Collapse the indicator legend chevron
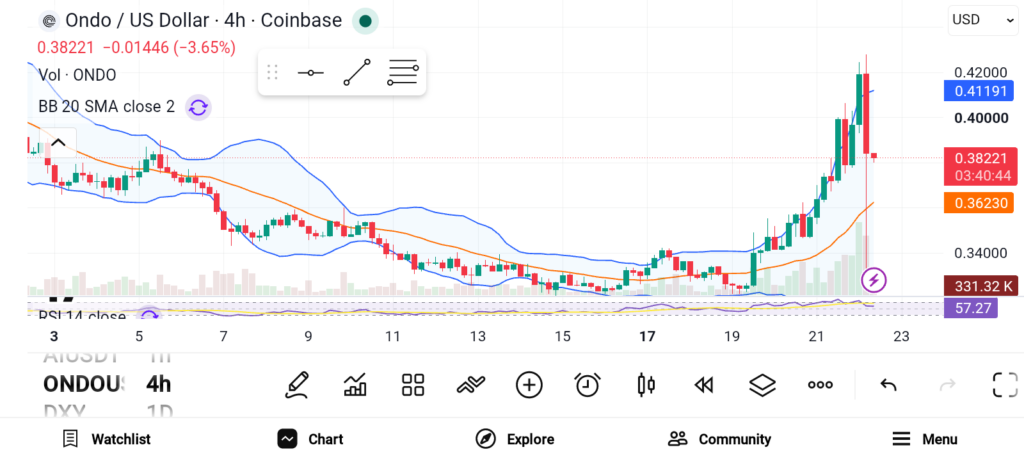 coord(58,142)
